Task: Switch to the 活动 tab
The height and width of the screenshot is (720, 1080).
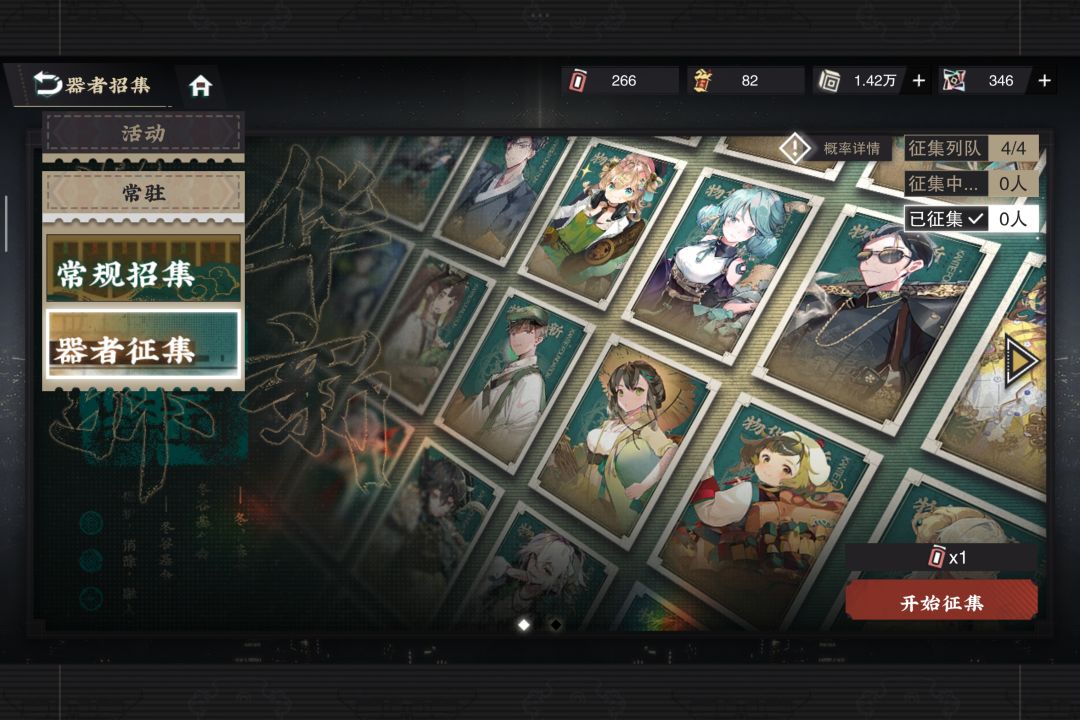Action: tap(143, 133)
